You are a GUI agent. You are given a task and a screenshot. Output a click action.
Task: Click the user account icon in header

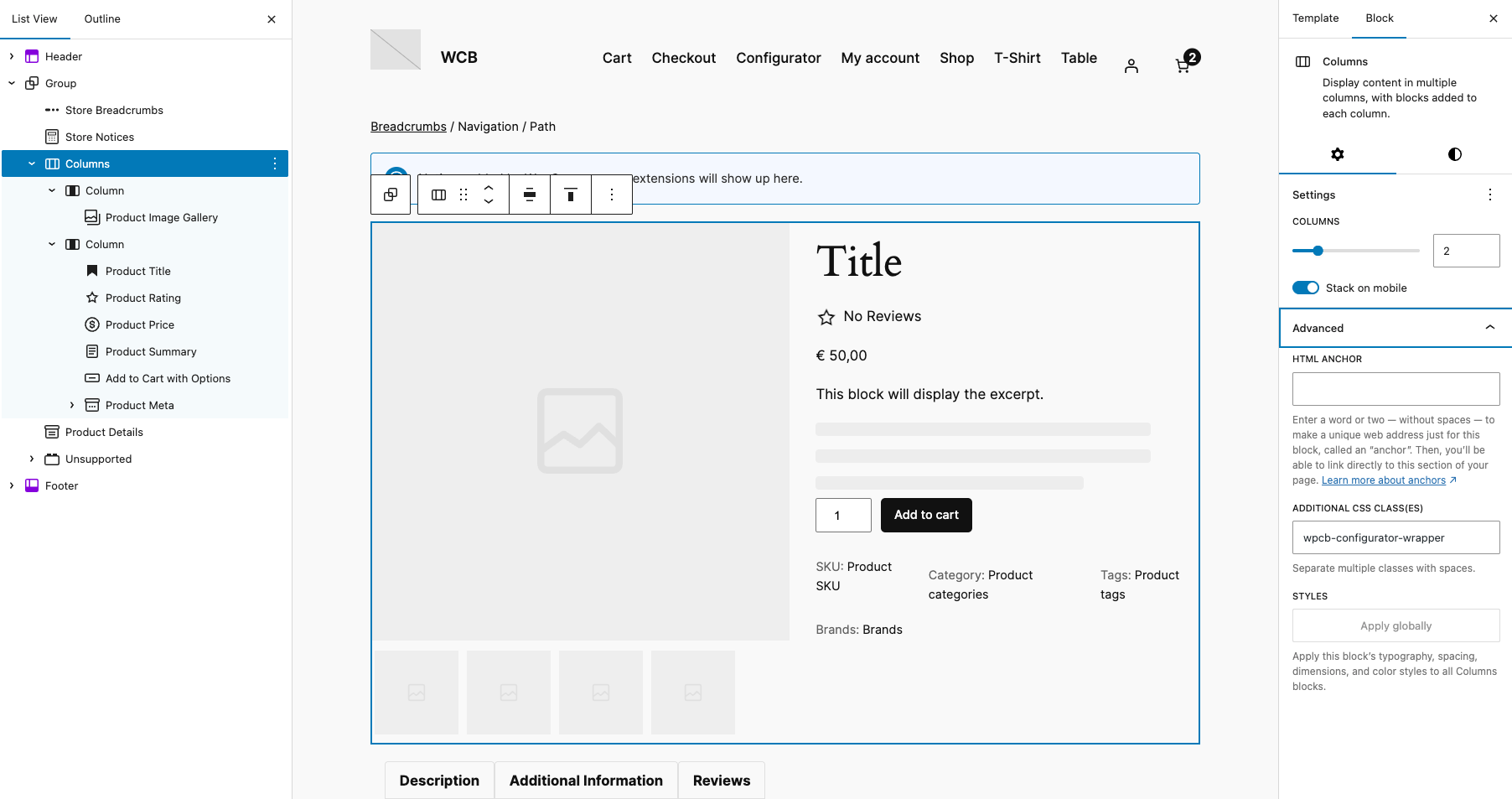pos(1131,66)
